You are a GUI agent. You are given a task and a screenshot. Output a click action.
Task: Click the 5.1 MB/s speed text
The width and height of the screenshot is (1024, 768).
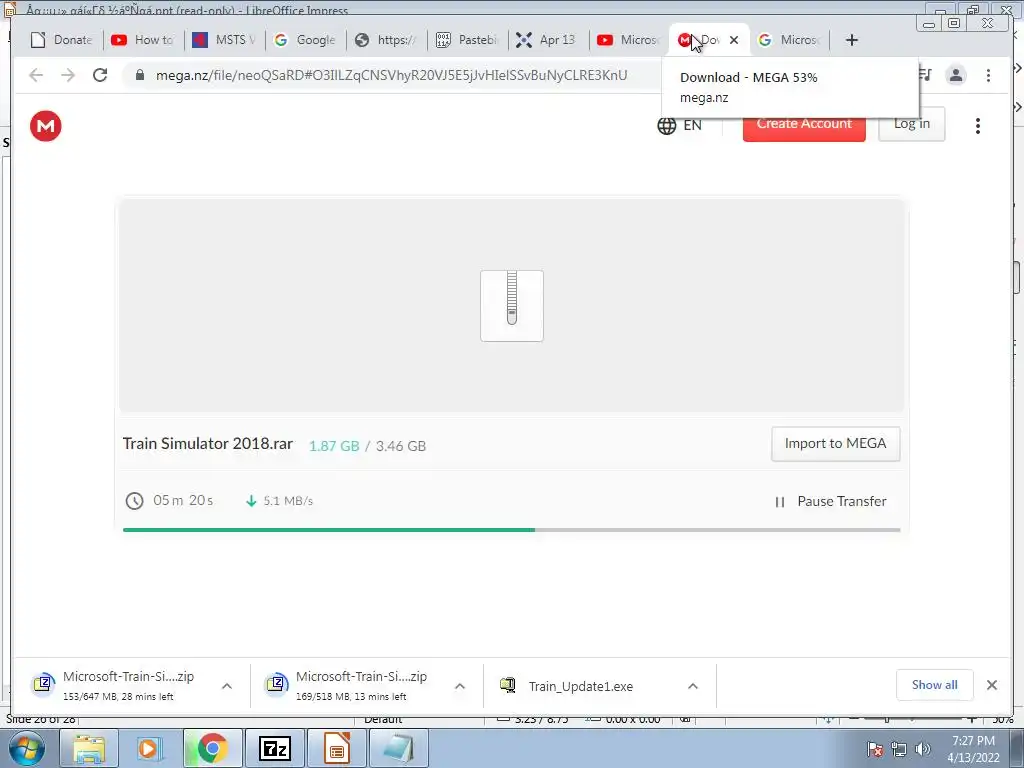(288, 501)
